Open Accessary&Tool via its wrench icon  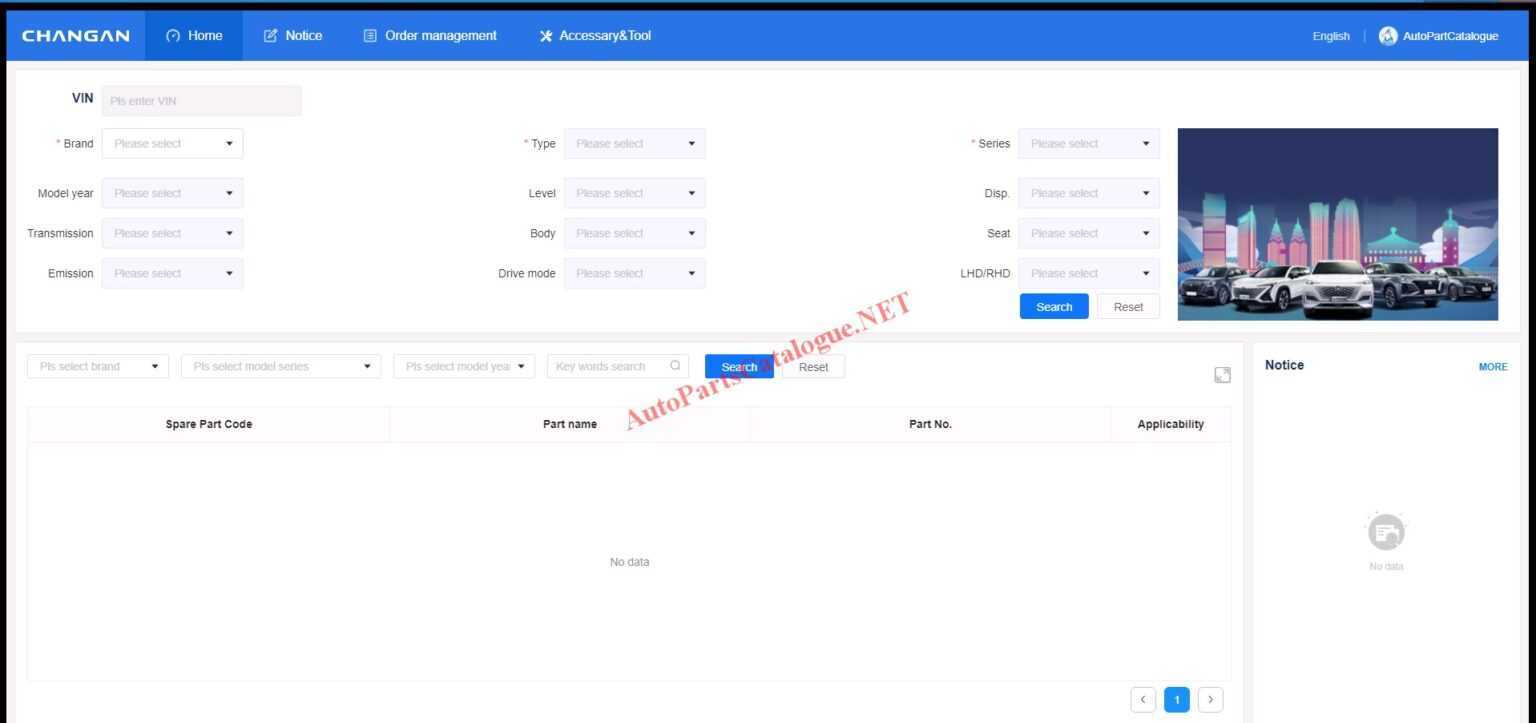click(546, 35)
